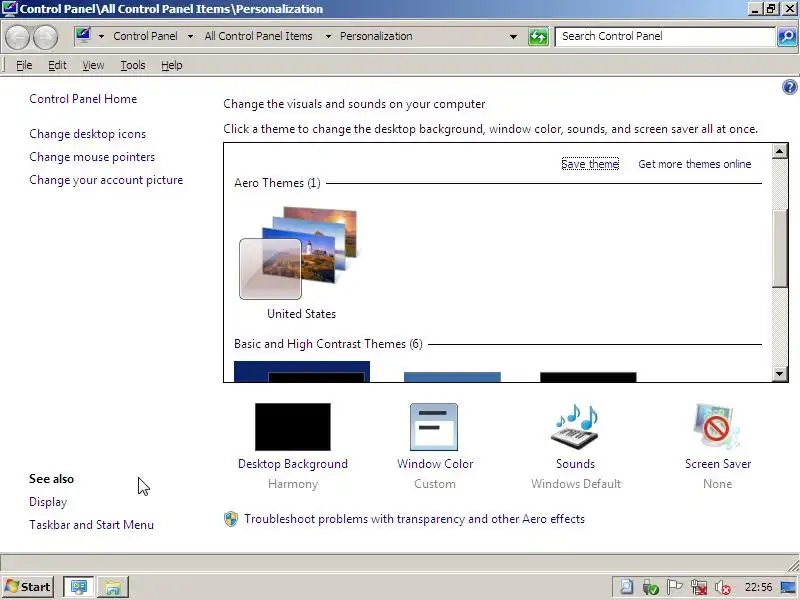Click the green Refresh button beside address bar
Image resolution: width=800 pixels, height=600 pixels.
538,36
